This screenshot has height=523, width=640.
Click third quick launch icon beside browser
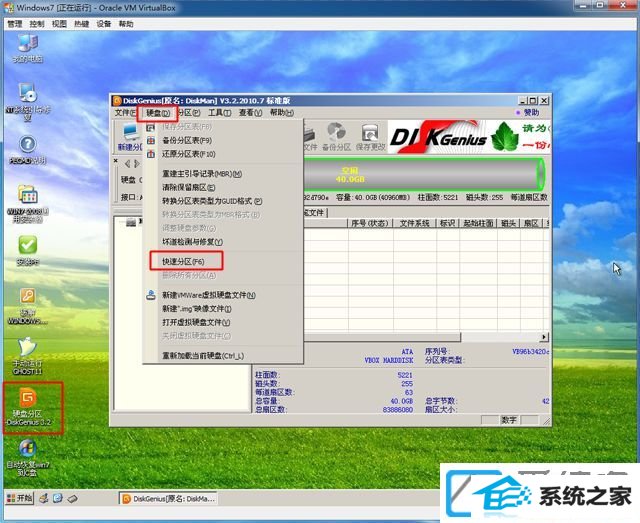click(72, 499)
